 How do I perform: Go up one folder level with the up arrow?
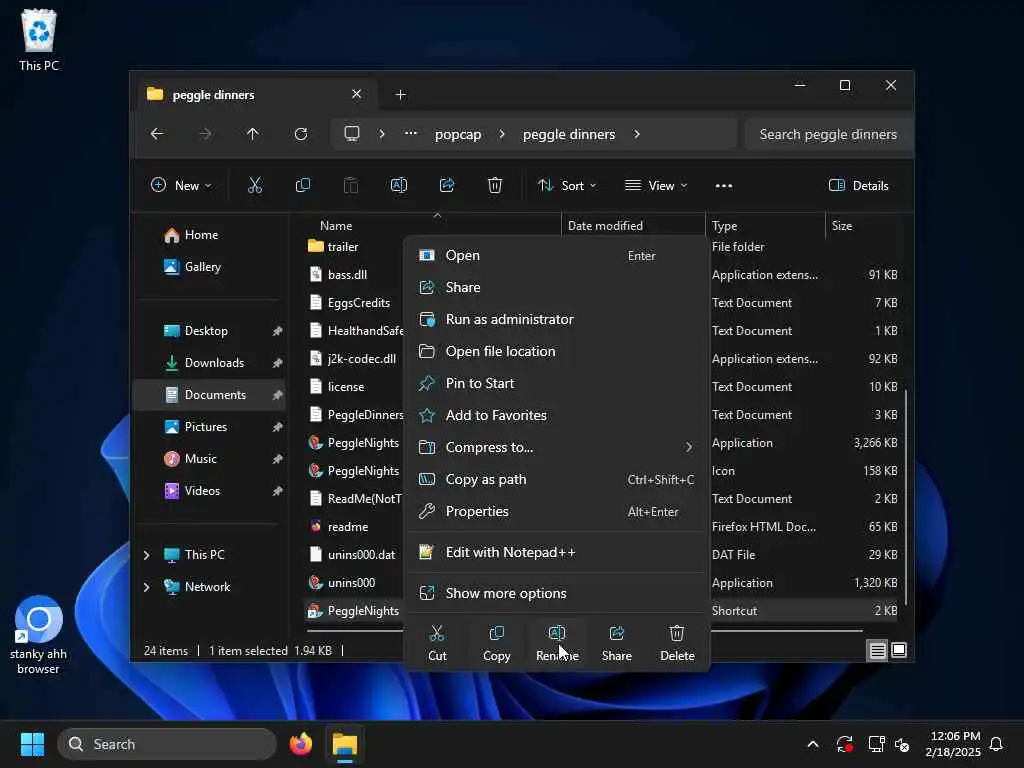point(253,134)
